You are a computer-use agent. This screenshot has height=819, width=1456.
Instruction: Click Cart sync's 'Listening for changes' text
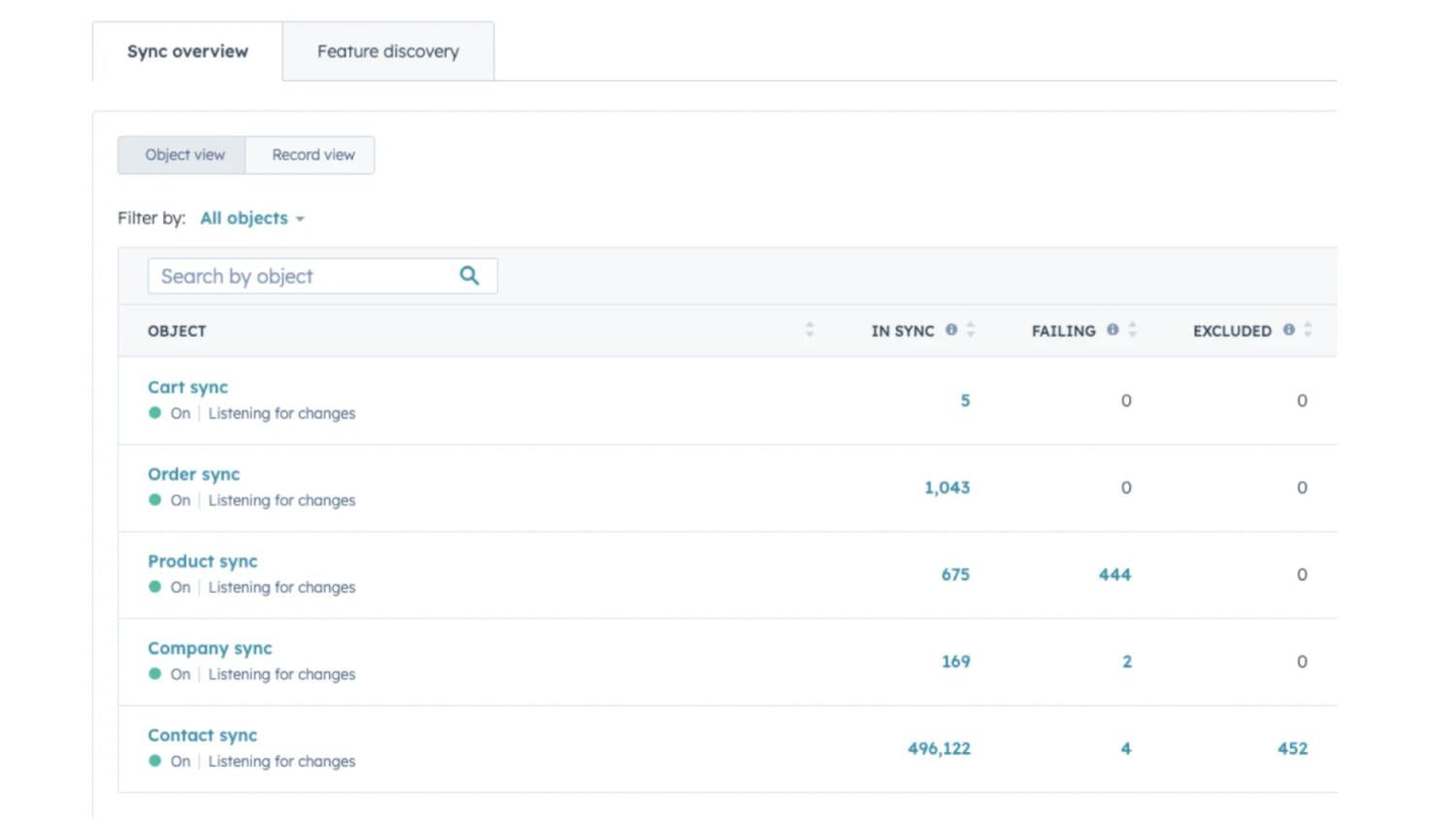pyautogui.click(x=281, y=413)
